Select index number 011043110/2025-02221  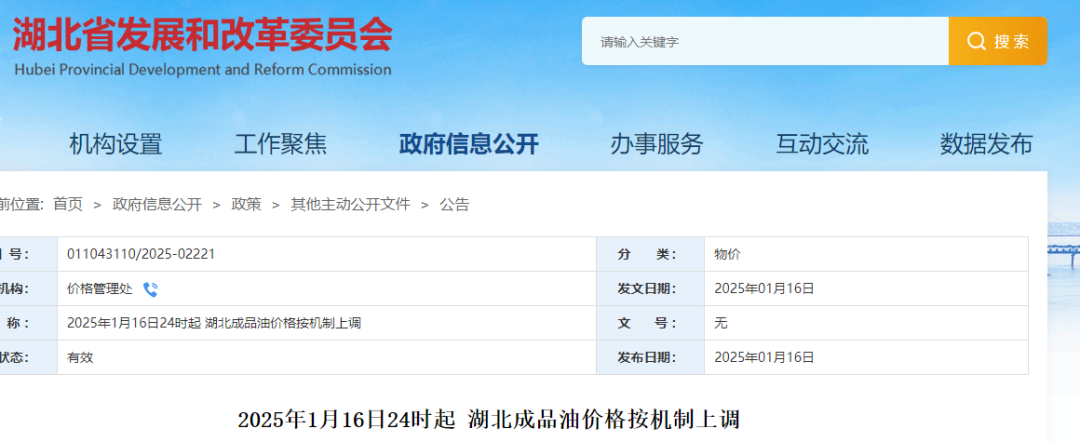(x=141, y=254)
